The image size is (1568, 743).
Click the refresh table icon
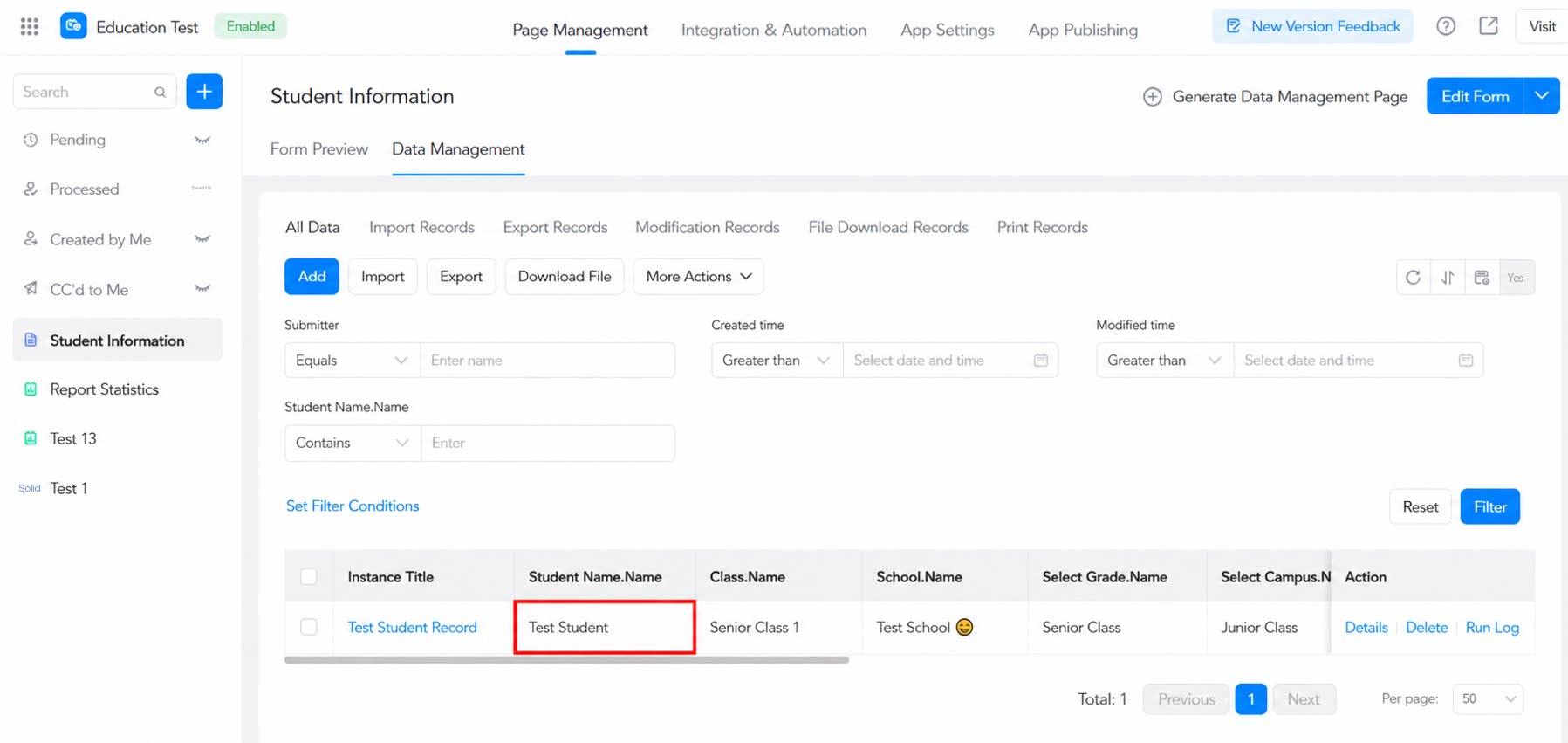[1413, 278]
